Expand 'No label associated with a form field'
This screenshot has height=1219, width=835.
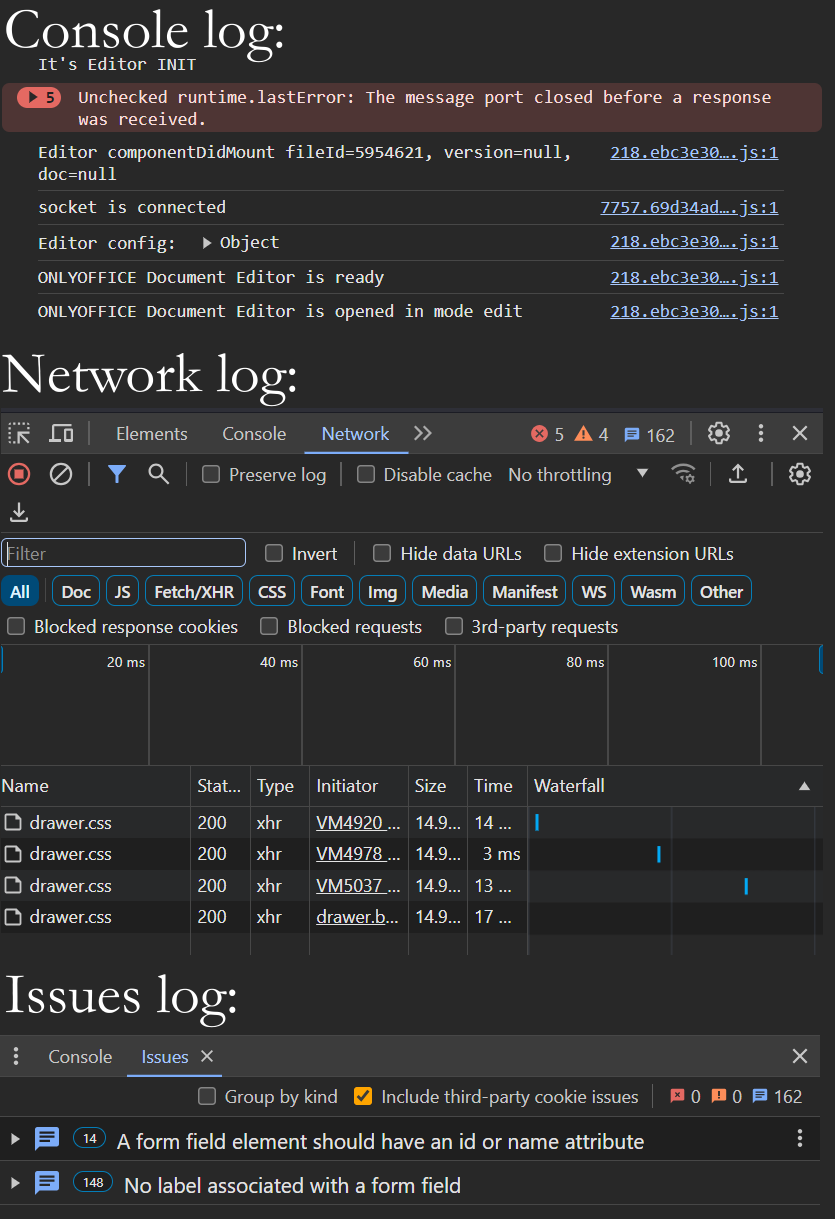pyautogui.click(x=15, y=1183)
